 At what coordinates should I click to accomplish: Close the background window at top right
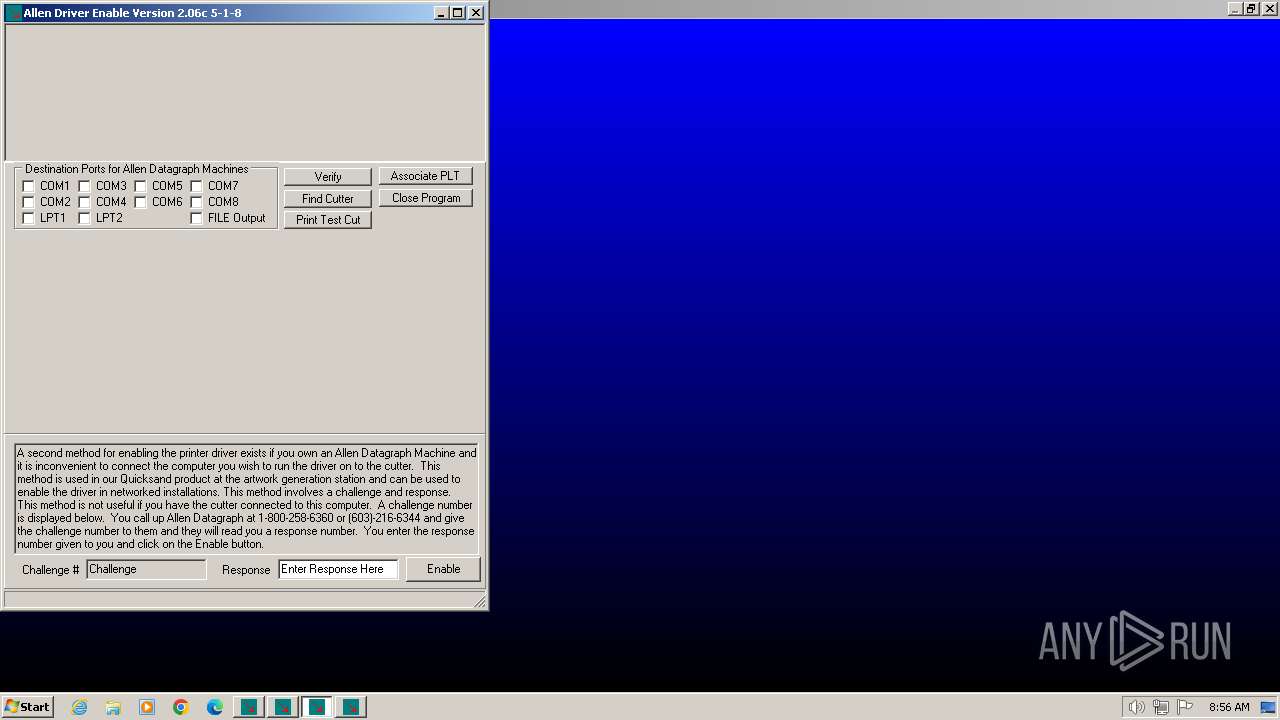[1268, 9]
